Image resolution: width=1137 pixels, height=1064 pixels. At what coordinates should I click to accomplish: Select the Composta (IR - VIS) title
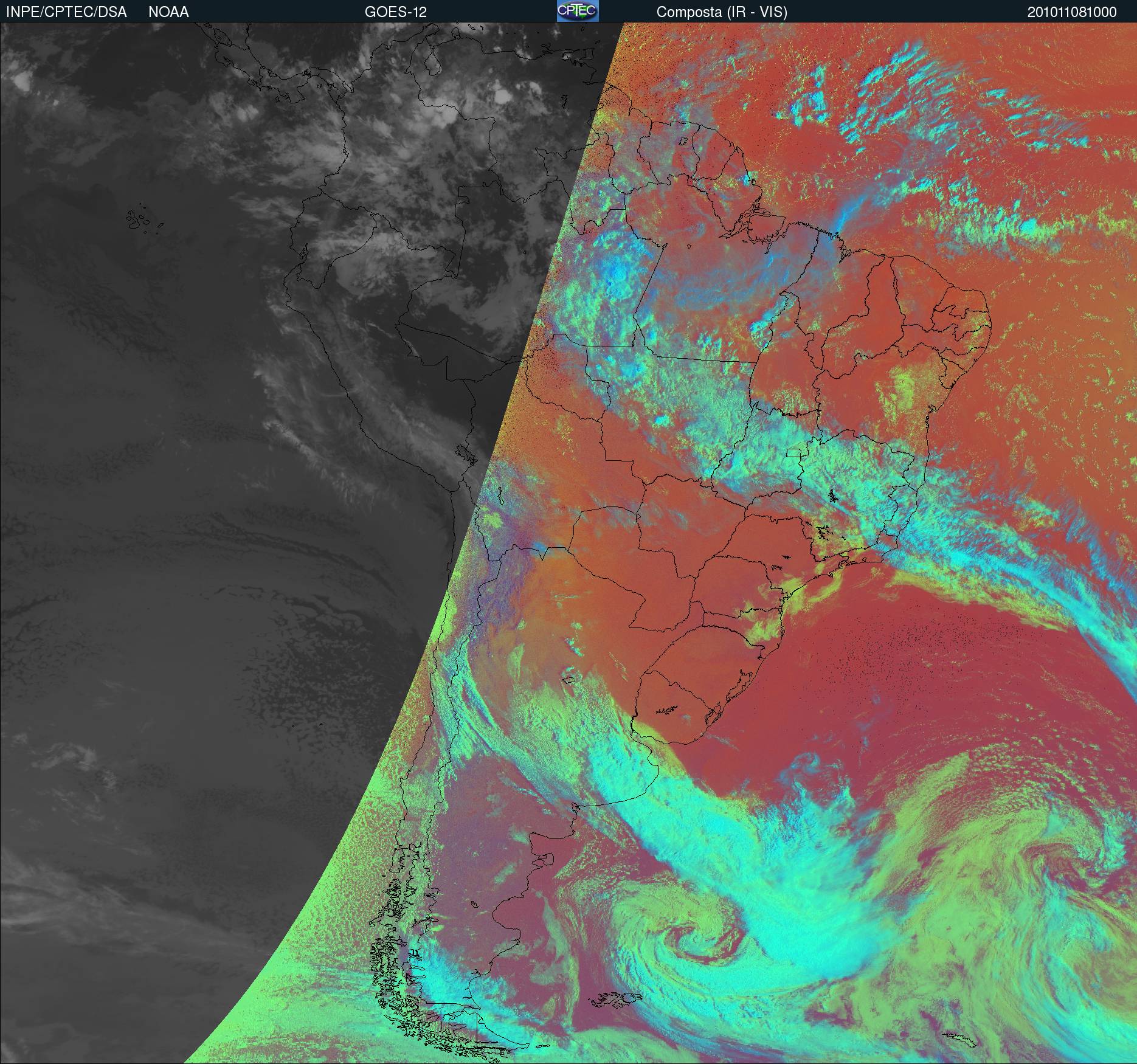pyautogui.click(x=722, y=12)
